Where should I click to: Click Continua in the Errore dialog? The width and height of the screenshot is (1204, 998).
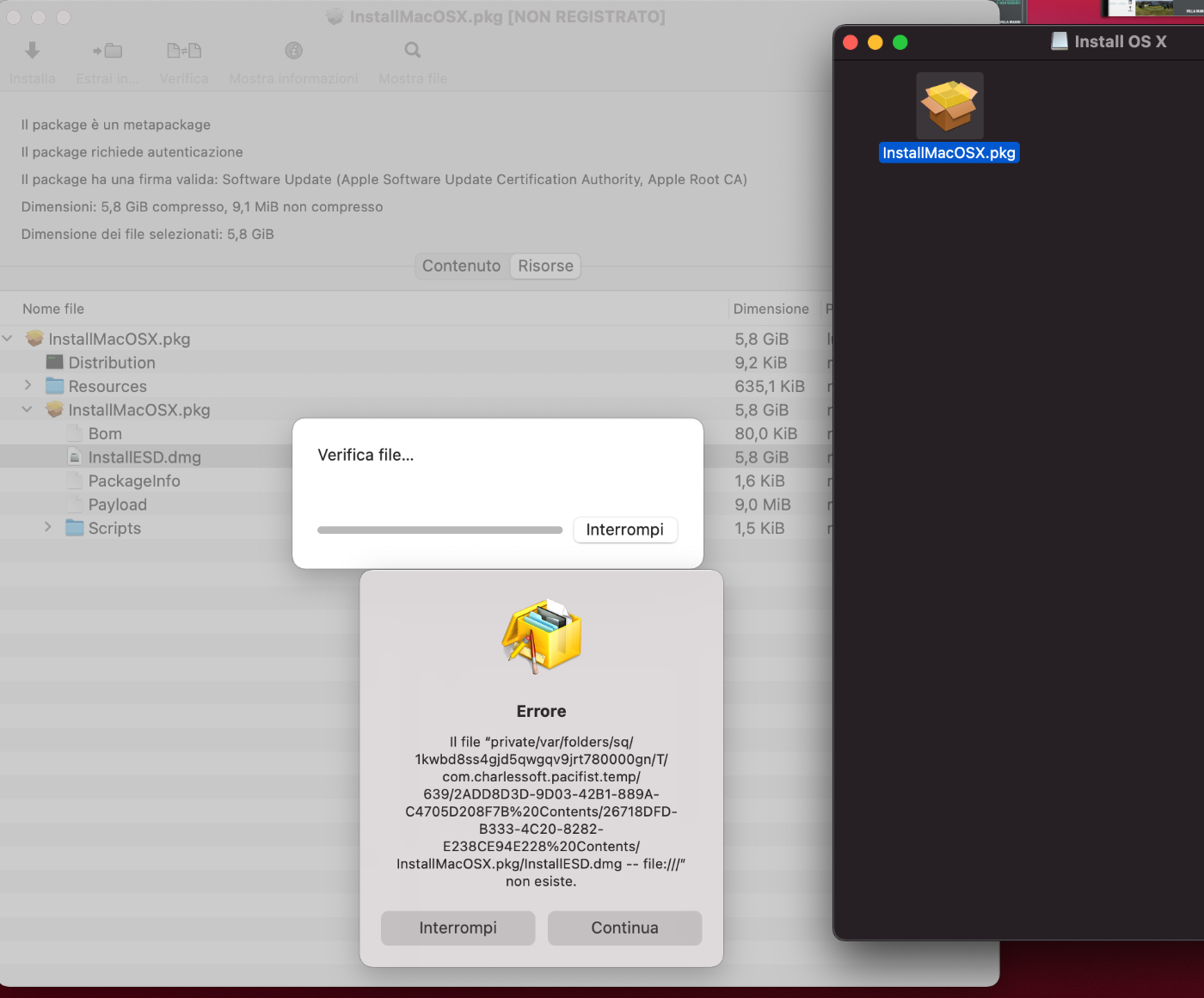coord(625,928)
